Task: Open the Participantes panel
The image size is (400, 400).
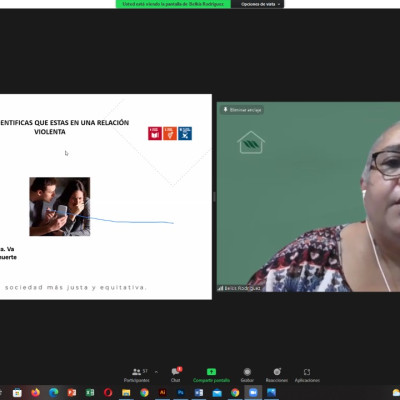Action: coord(137,375)
